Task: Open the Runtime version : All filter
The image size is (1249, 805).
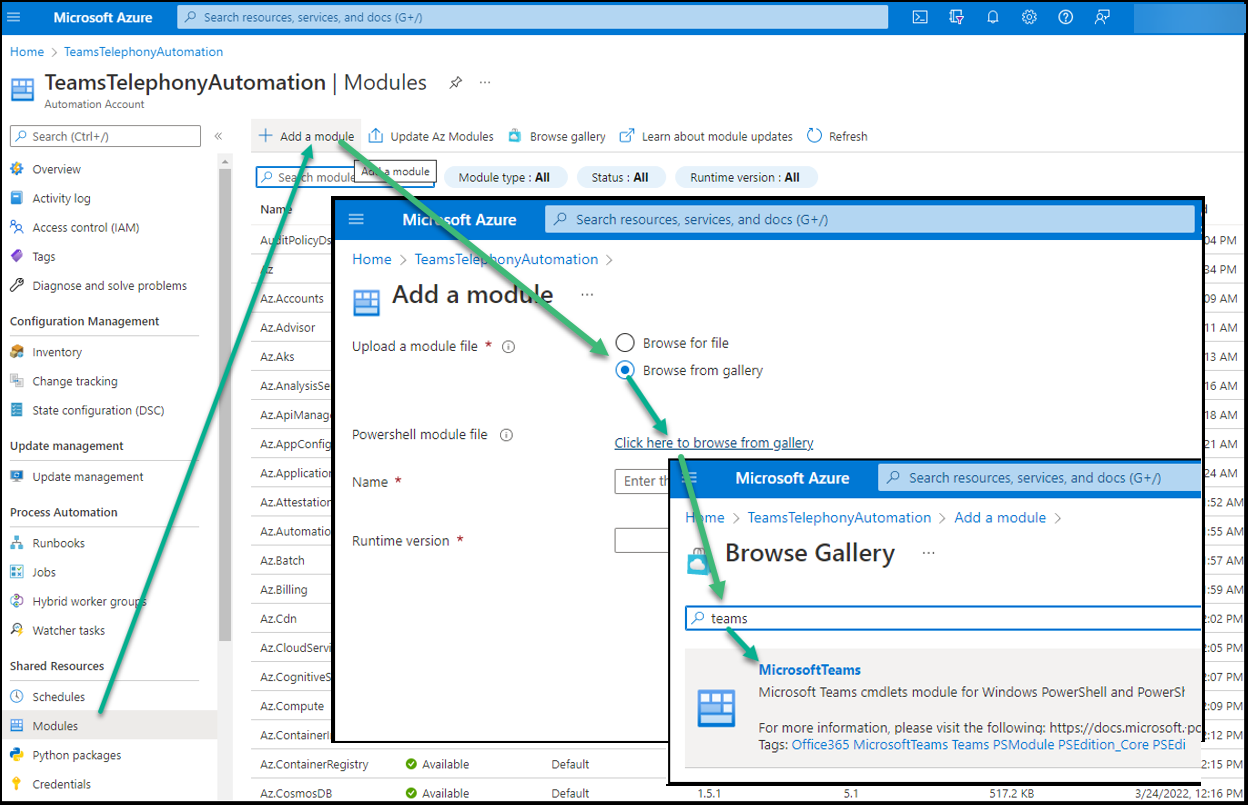Action: point(747,177)
